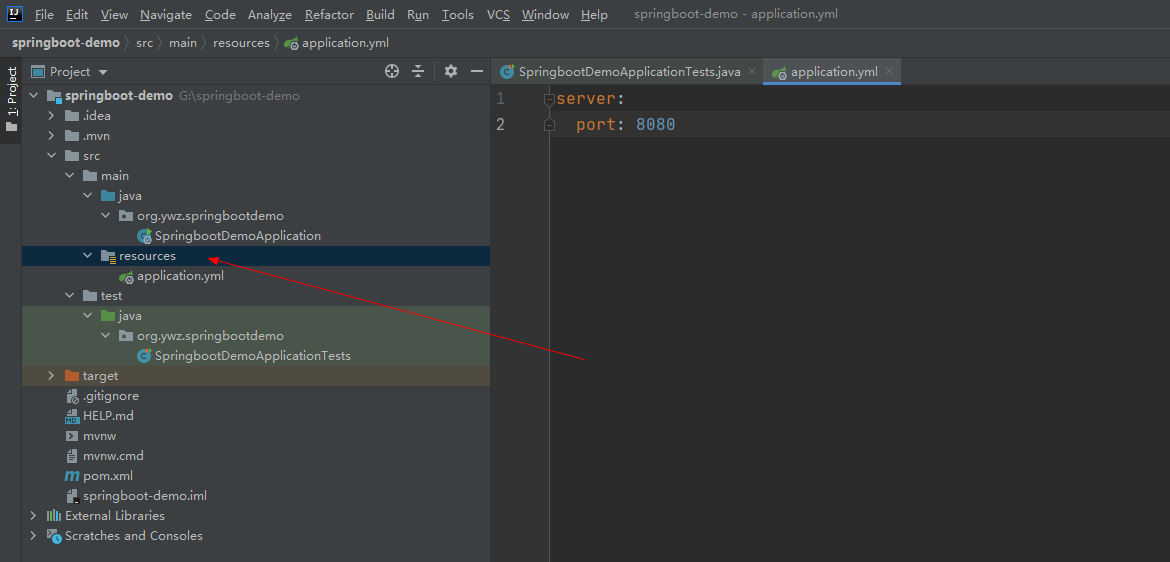The image size is (1170, 562).
Task: Click the HELP.md markdown file icon
Action: [x=72, y=416]
